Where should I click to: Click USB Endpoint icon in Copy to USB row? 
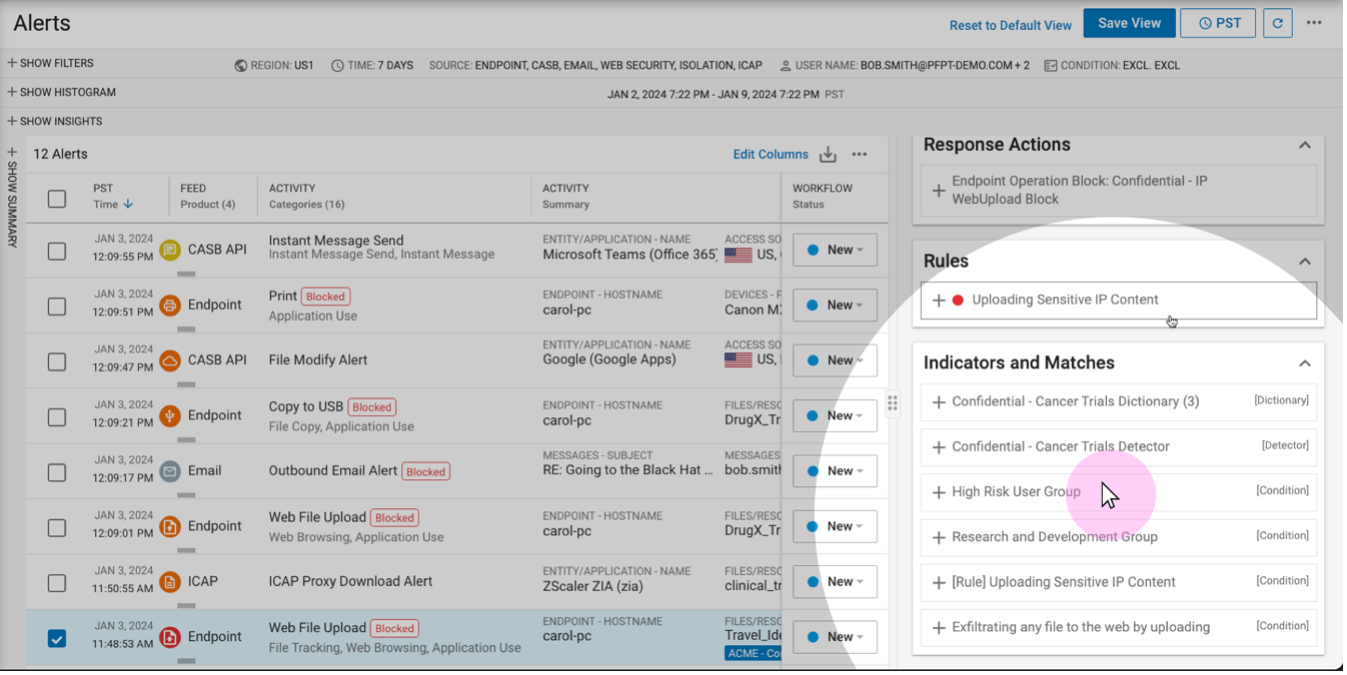(x=170, y=415)
